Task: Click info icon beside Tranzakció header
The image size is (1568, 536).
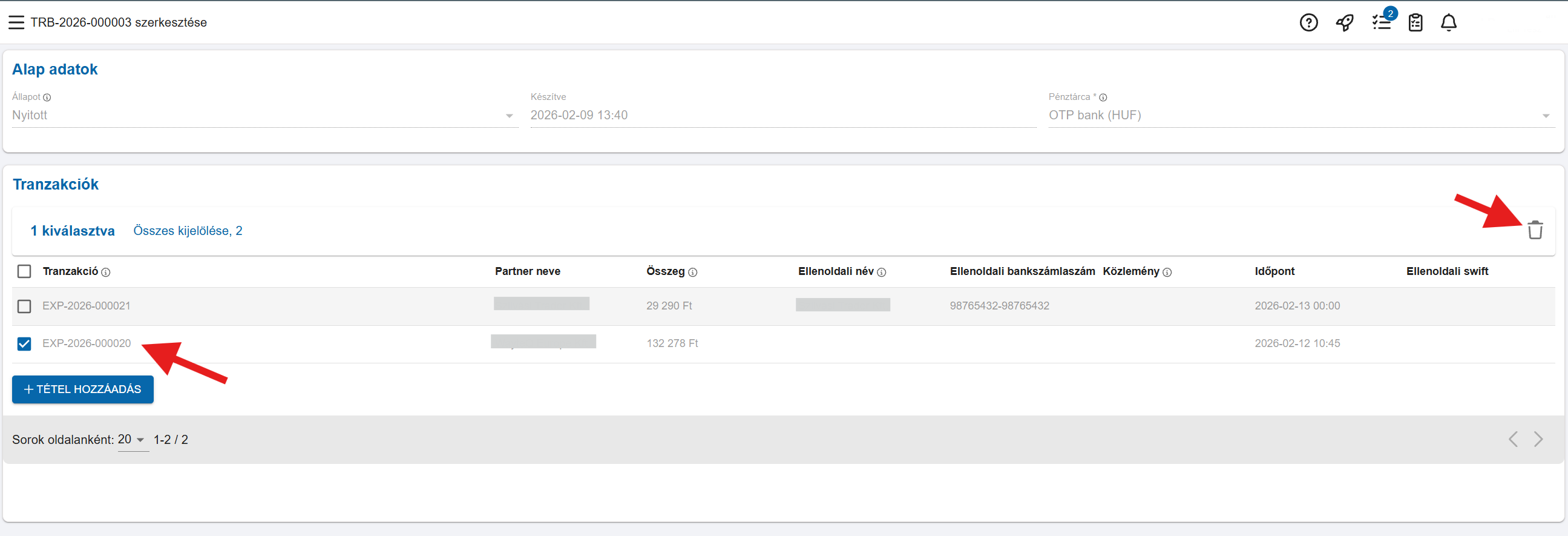Action: coord(106,273)
